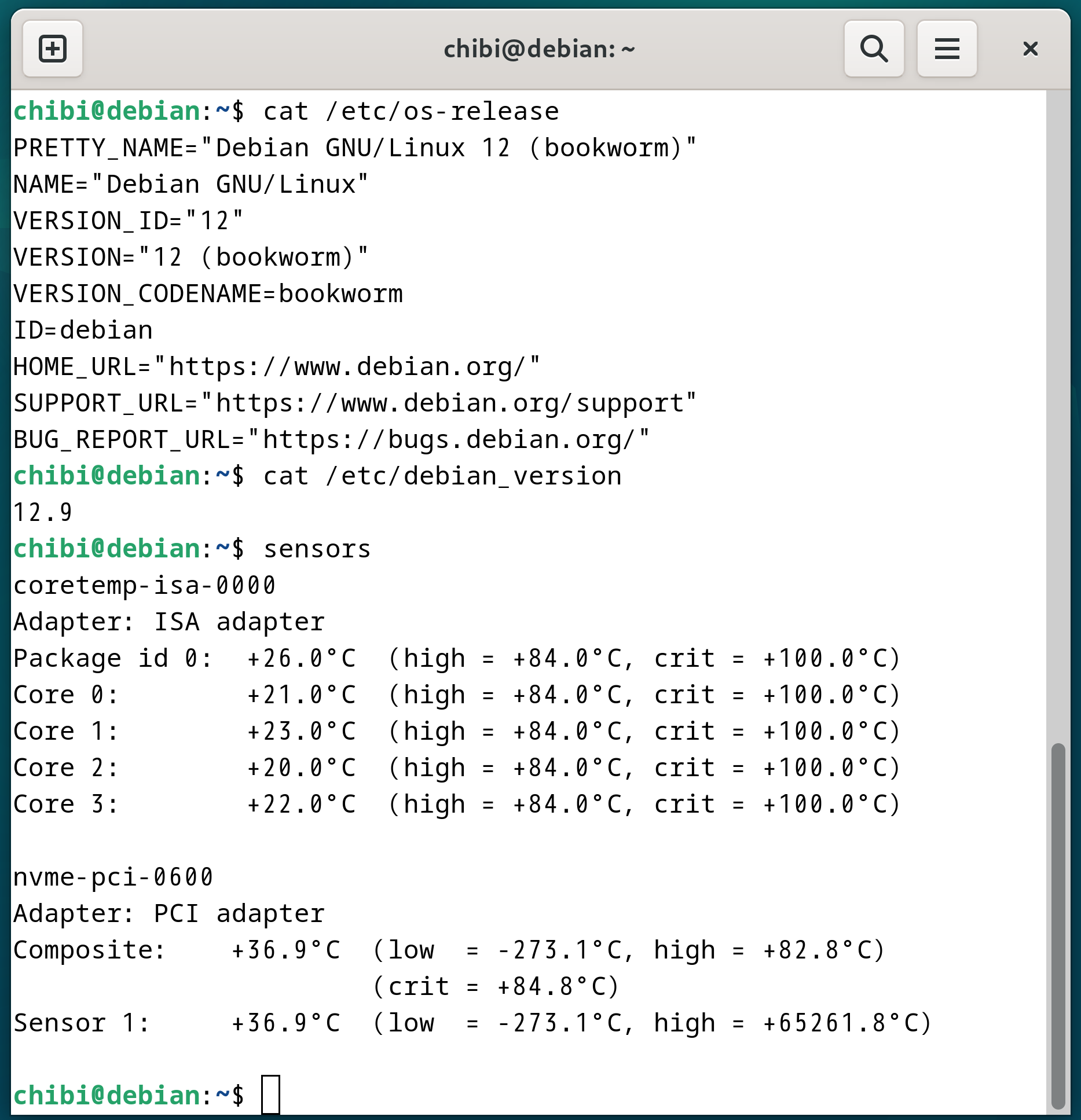Click the scrollbar track above the thumb
The width and height of the screenshot is (1081, 1120).
pos(1058,405)
